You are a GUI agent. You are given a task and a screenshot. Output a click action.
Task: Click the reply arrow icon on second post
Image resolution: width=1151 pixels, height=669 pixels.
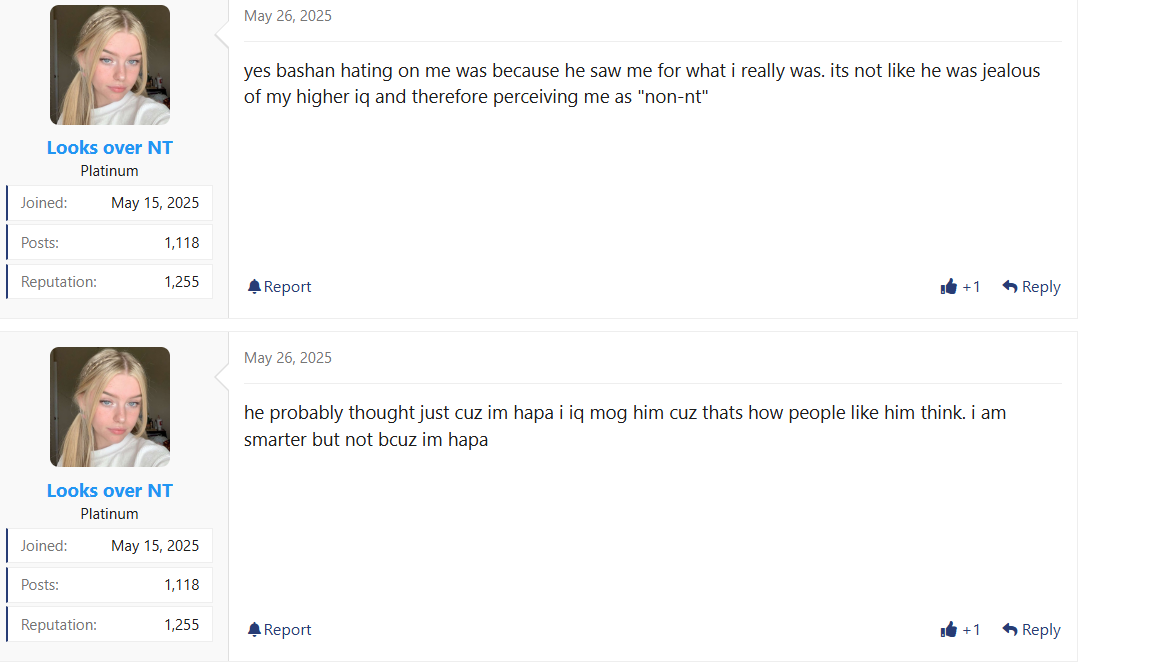click(x=1010, y=630)
